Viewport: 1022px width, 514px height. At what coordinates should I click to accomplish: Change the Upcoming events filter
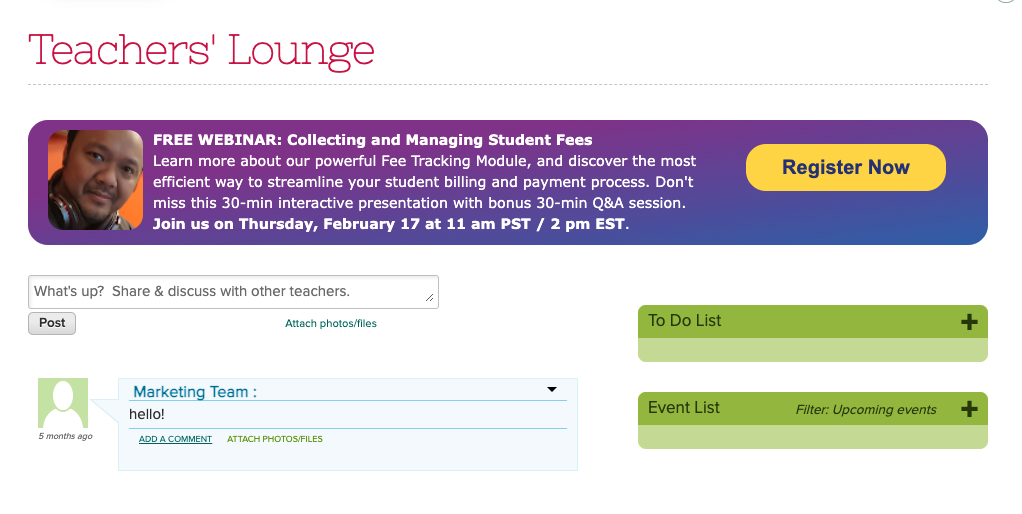click(x=866, y=409)
